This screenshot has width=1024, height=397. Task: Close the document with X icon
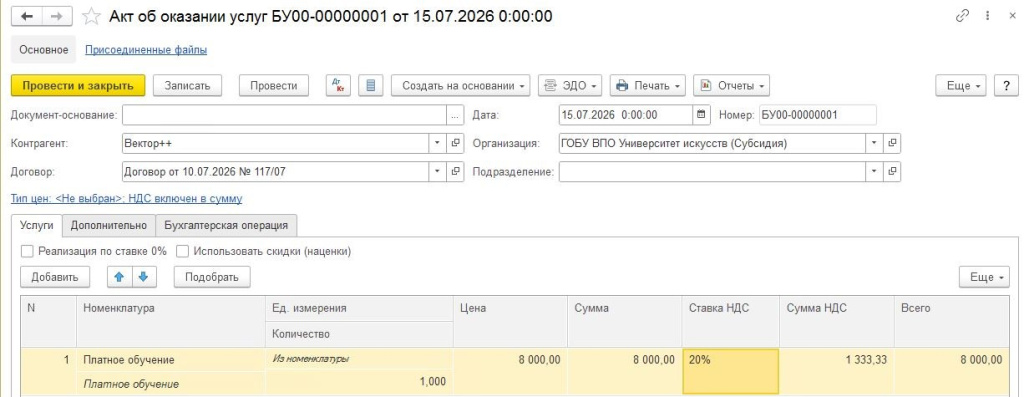1012,16
